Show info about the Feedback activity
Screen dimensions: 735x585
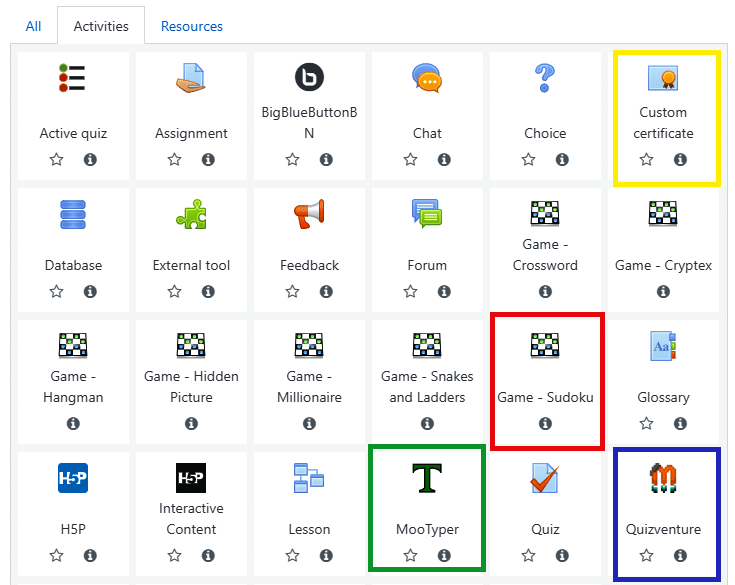[x=326, y=292]
